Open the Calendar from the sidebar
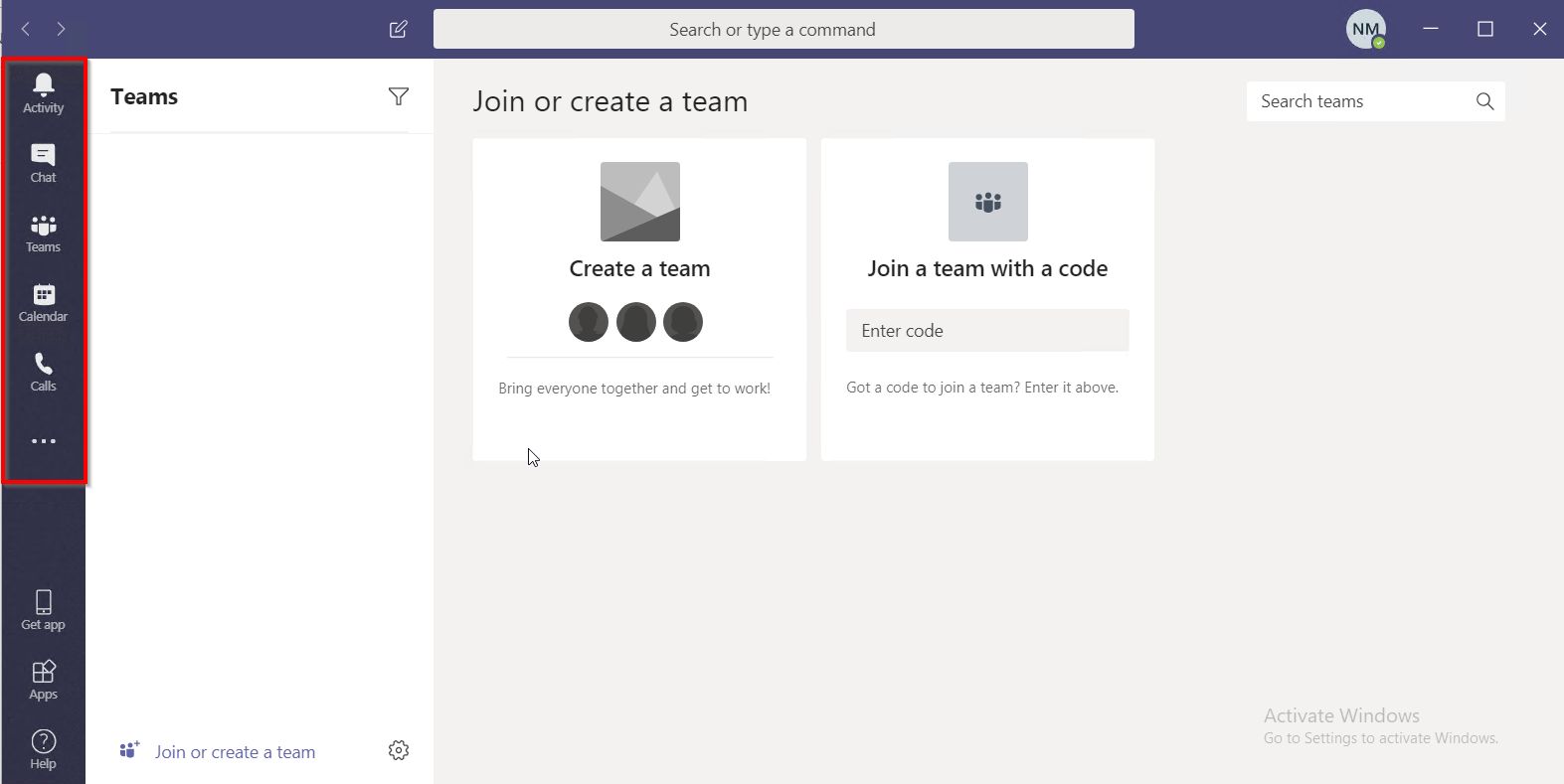The image size is (1564, 784). click(43, 302)
